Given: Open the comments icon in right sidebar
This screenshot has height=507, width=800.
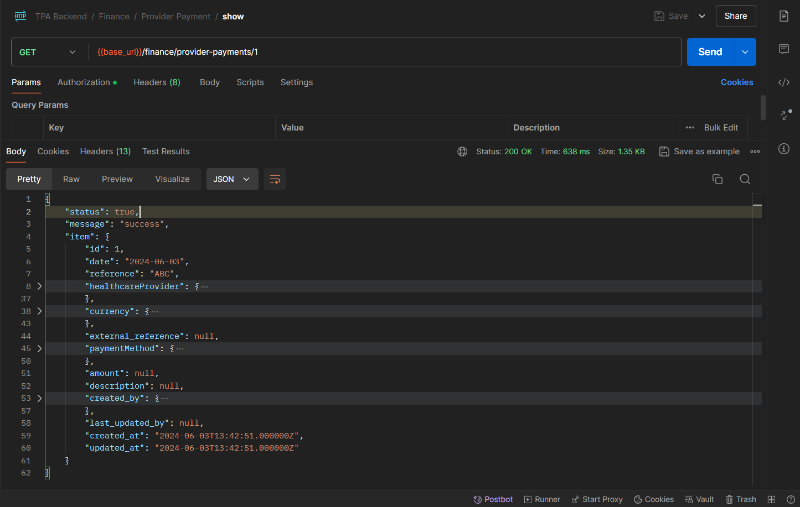Looking at the screenshot, I should 784,49.
